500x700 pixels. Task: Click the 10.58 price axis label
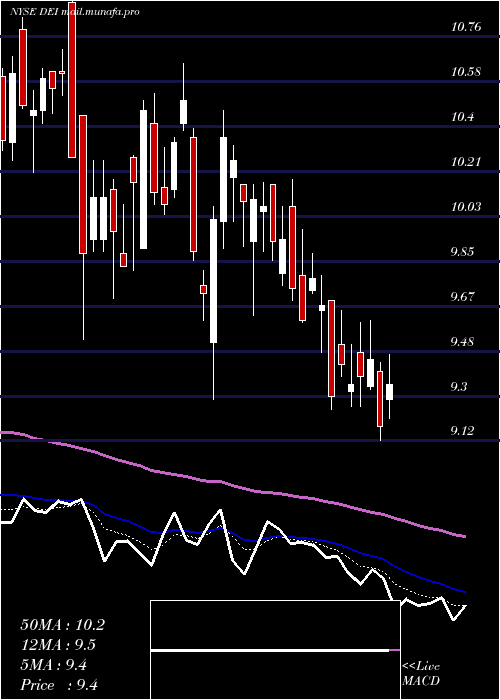pyautogui.click(x=466, y=72)
